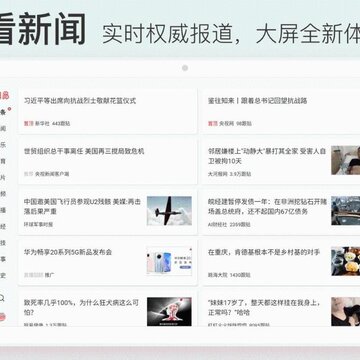
Task: Click the 央视新闻客户端 source label
Action: [x=52, y=174]
